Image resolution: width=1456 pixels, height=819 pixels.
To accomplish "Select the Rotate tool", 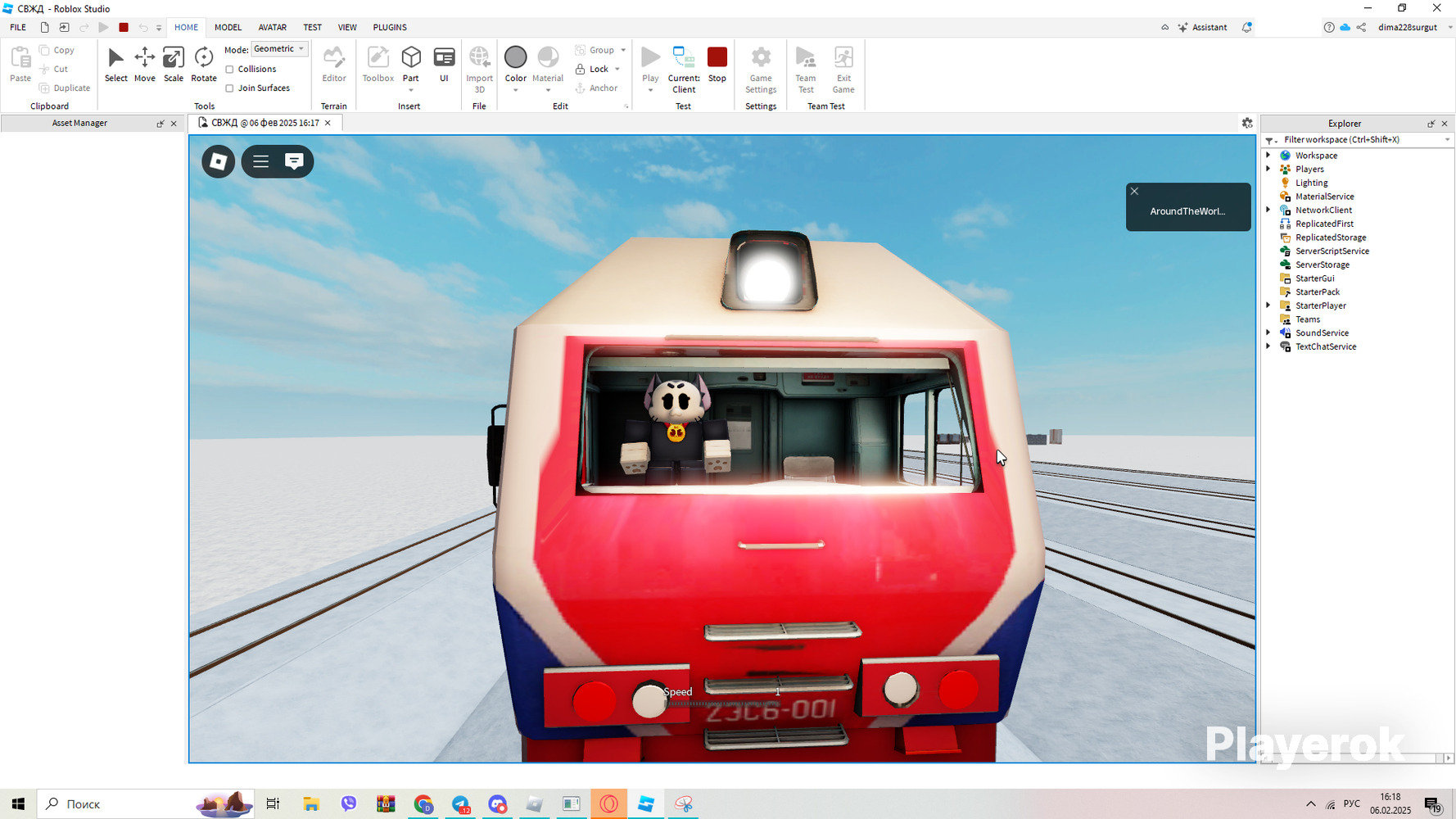I will [x=203, y=64].
